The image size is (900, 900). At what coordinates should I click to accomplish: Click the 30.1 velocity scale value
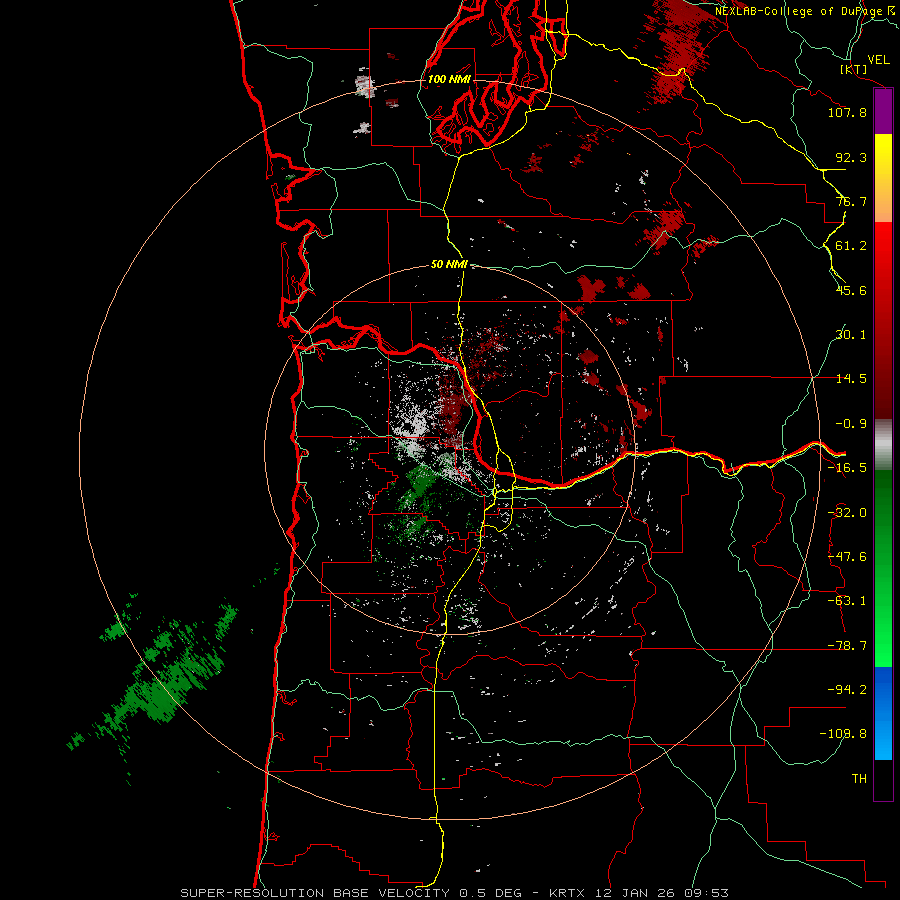851,335
